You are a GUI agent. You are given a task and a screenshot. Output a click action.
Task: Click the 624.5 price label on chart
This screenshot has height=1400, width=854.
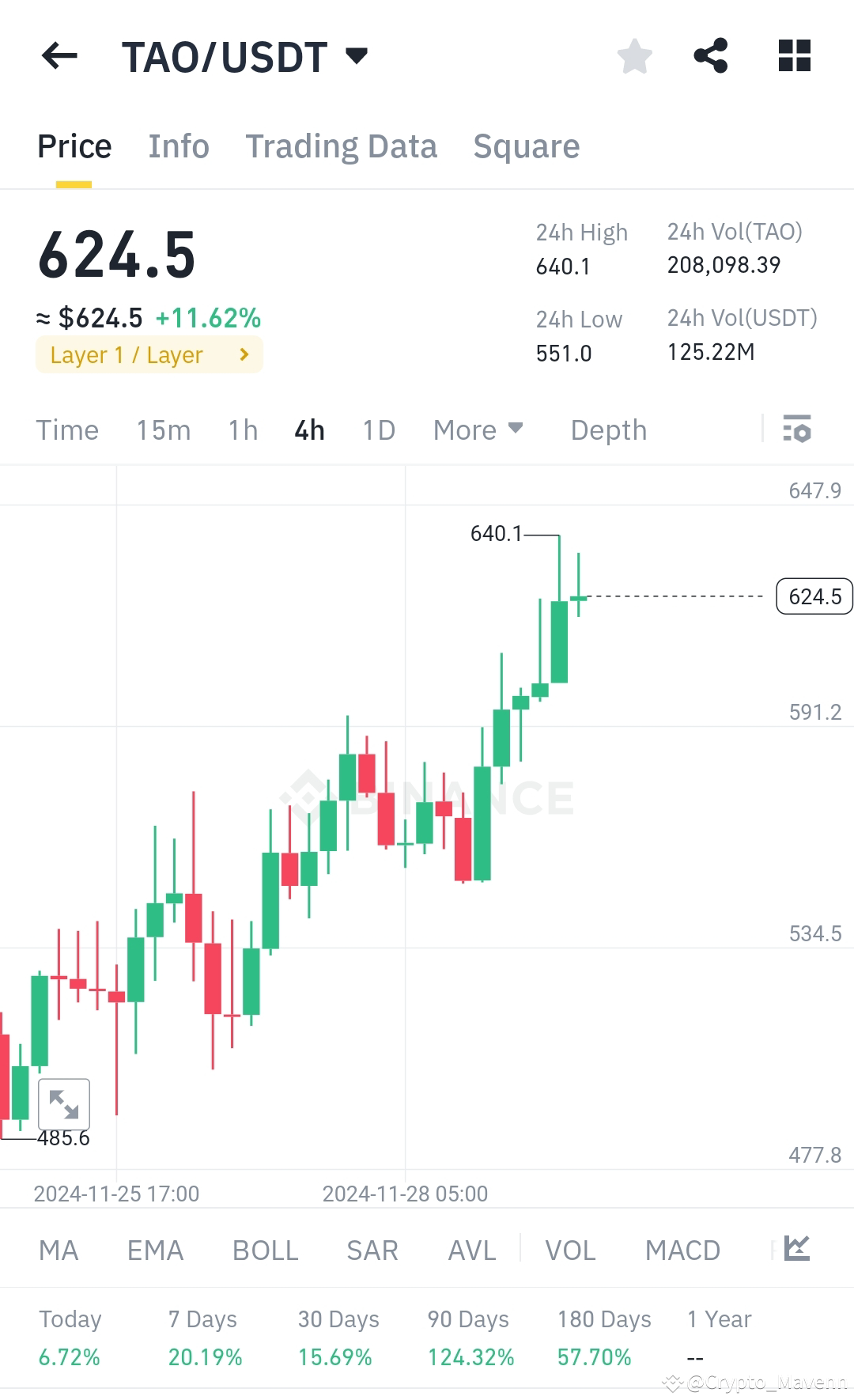point(814,596)
